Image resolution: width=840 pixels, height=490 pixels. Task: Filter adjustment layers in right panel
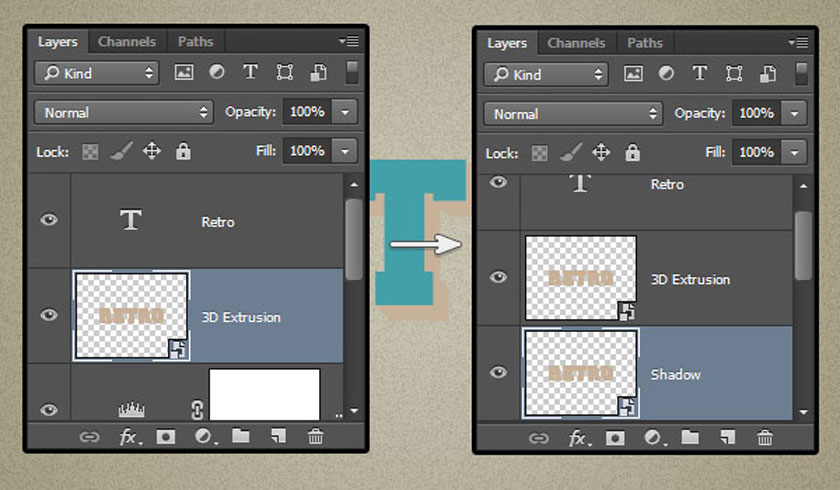[x=666, y=73]
